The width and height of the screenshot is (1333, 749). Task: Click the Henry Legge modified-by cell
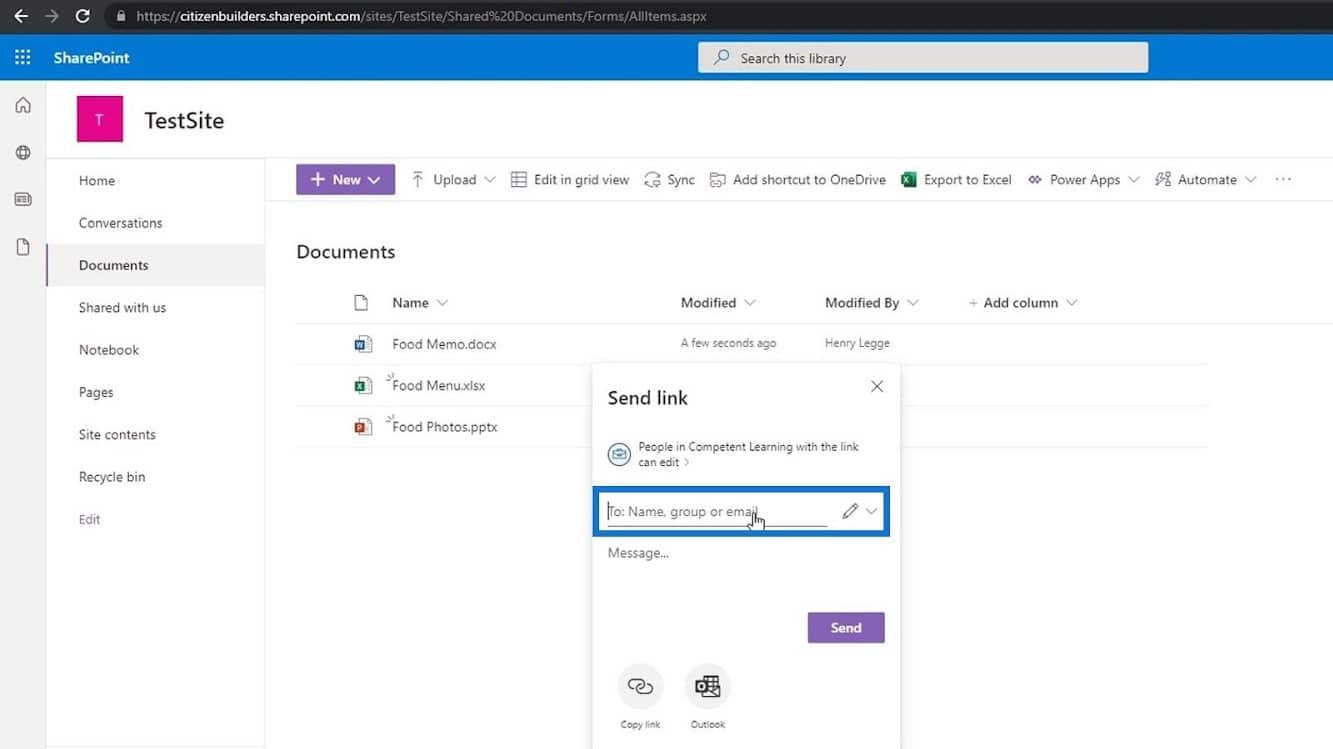pos(857,343)
